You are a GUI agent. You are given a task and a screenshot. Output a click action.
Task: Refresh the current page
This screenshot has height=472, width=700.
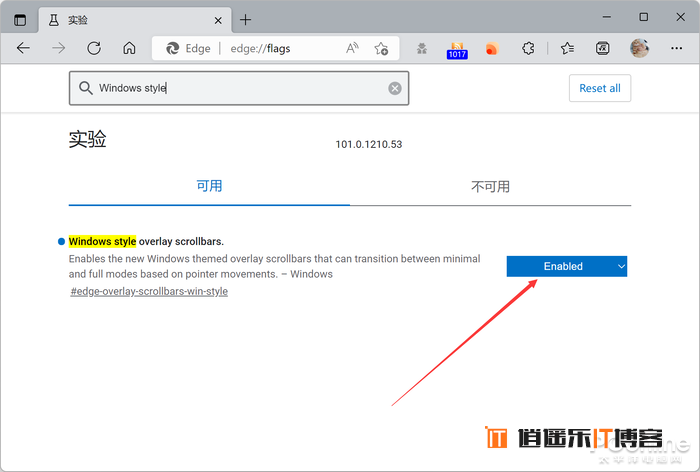[94, 48]
